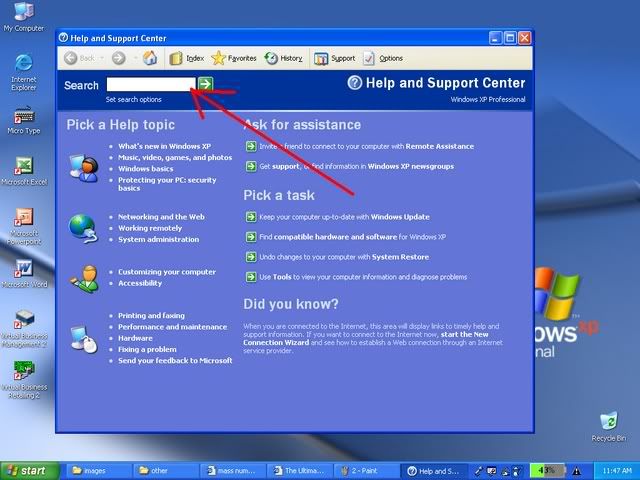Screen dimensions: 640x480
Task: Open the Index in Help toolbar
Action: 187,58
